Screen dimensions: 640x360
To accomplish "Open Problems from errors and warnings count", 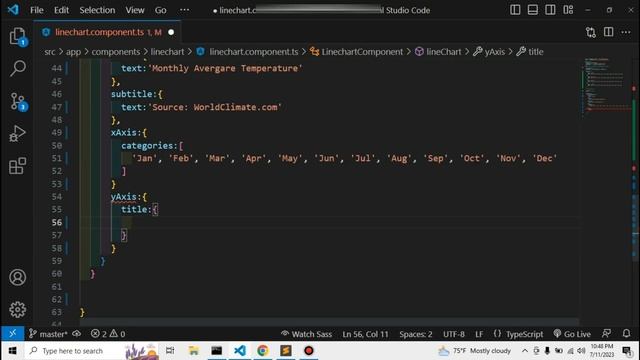I will click(108, 334).
